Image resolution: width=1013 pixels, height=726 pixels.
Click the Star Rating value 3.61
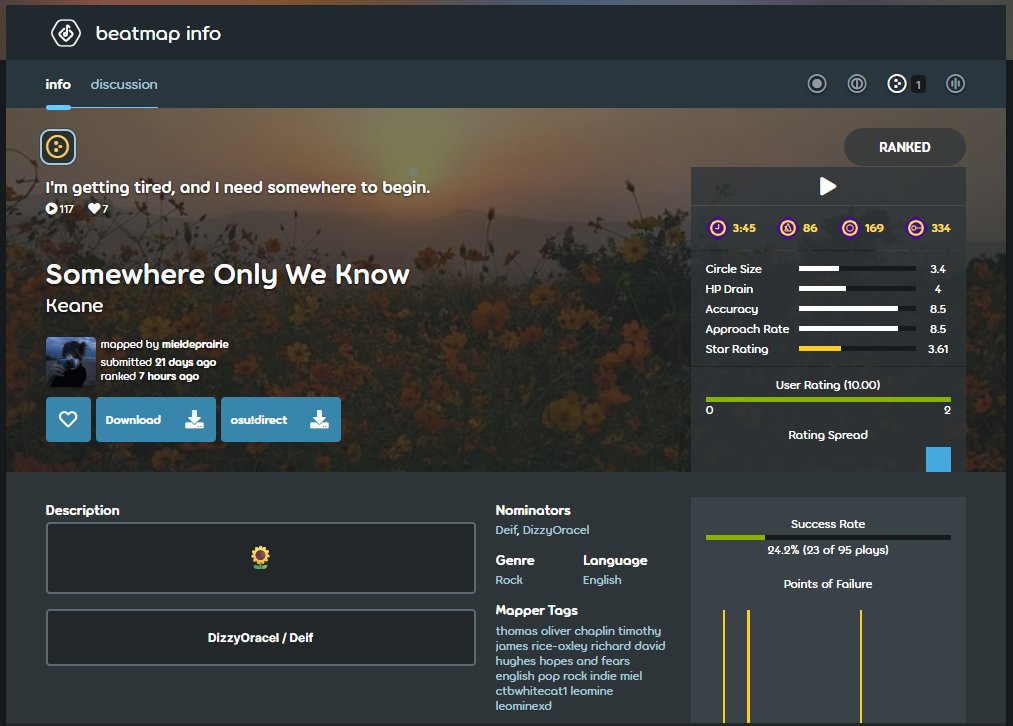pos(938,349)
